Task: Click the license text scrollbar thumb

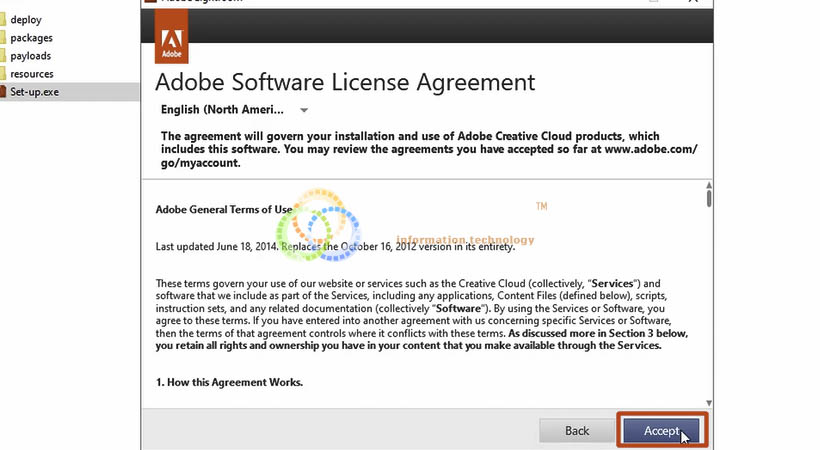Action: click(x=709, y=199)
